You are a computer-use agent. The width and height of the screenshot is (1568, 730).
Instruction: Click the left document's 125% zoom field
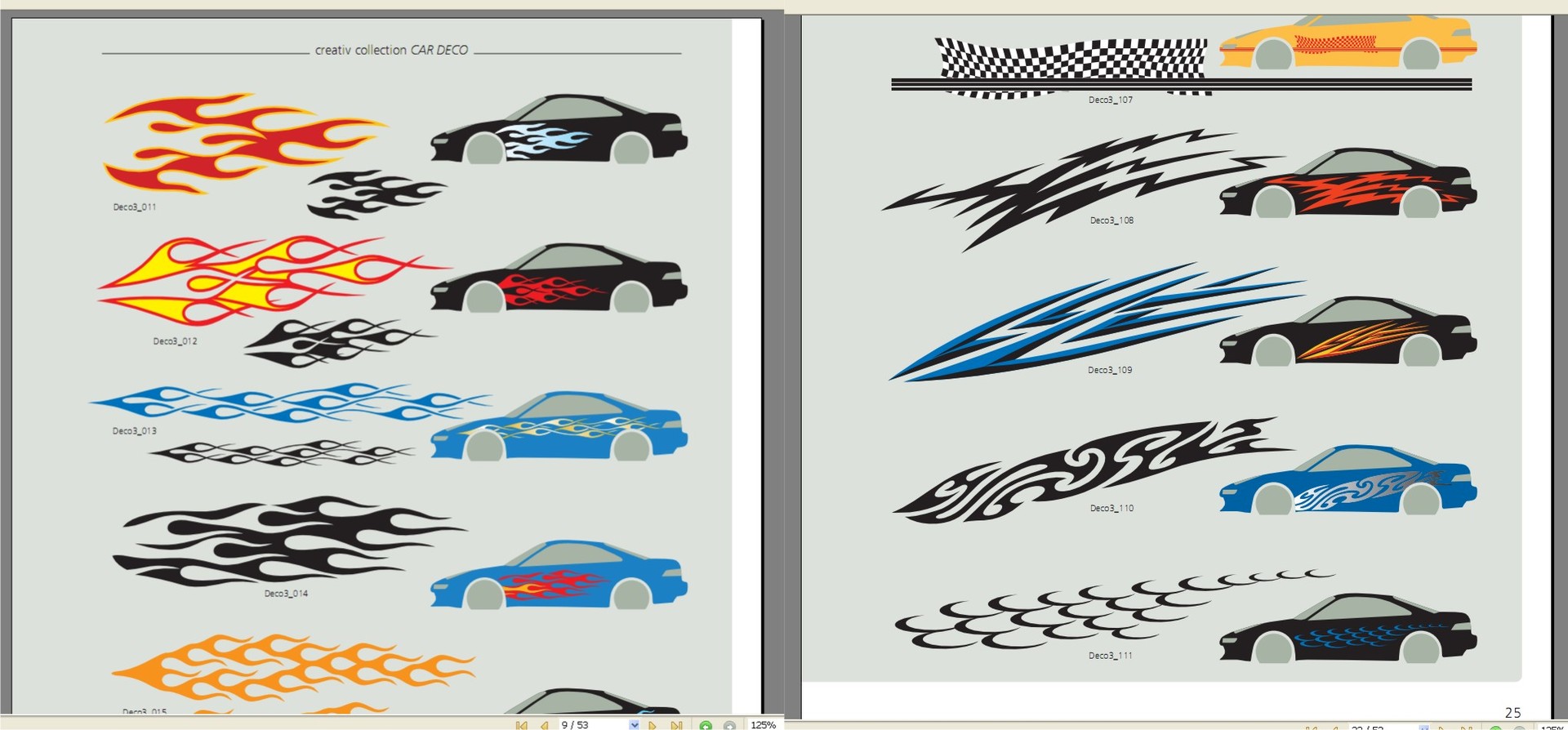click(x=763, y=725)
